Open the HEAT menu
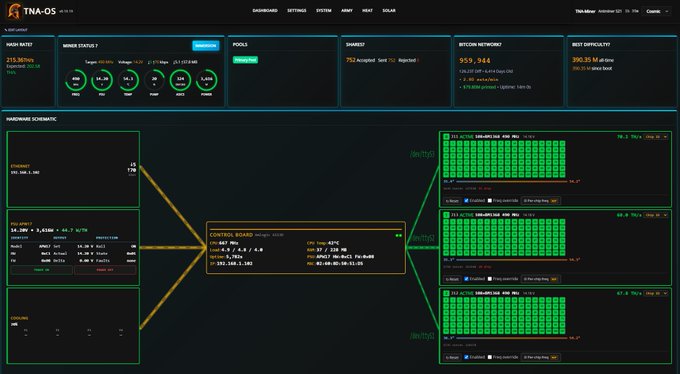Viewport: 680px width, 374px height. (x=367, y=10)
